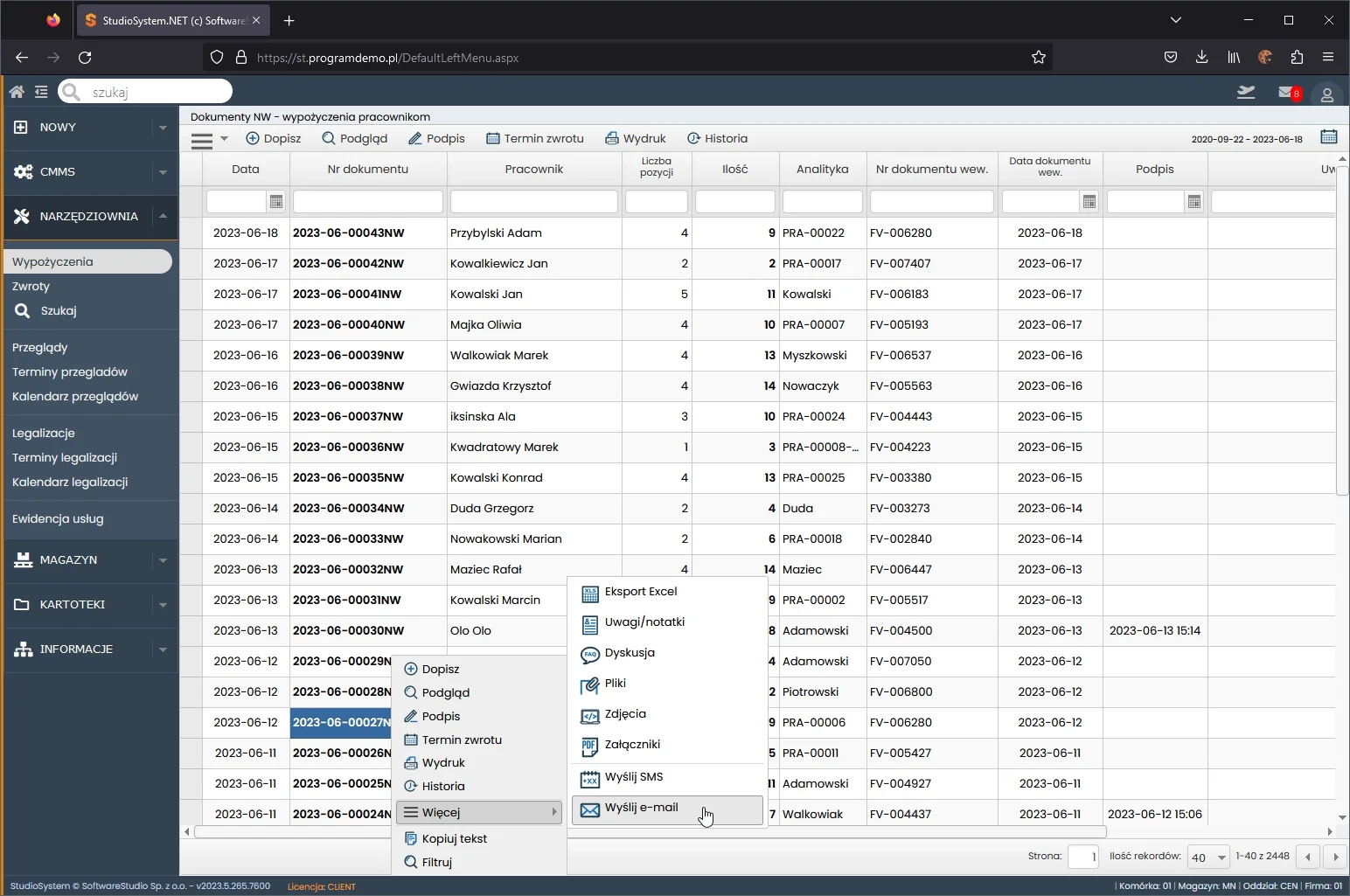Viewport: 1350px width, 896px height.
Task: Open the Zwroty link in the sidebar
Action: (x=31, y=286)
